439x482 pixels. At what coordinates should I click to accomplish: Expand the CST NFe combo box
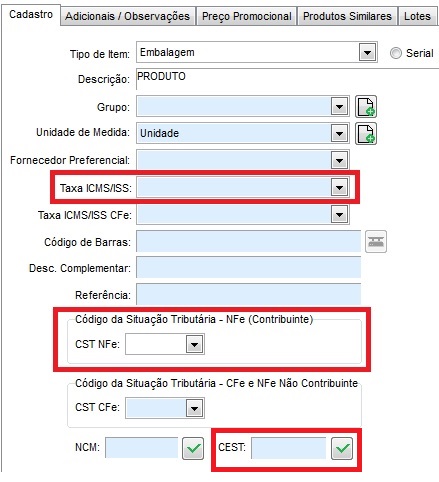tap(194, 344)
